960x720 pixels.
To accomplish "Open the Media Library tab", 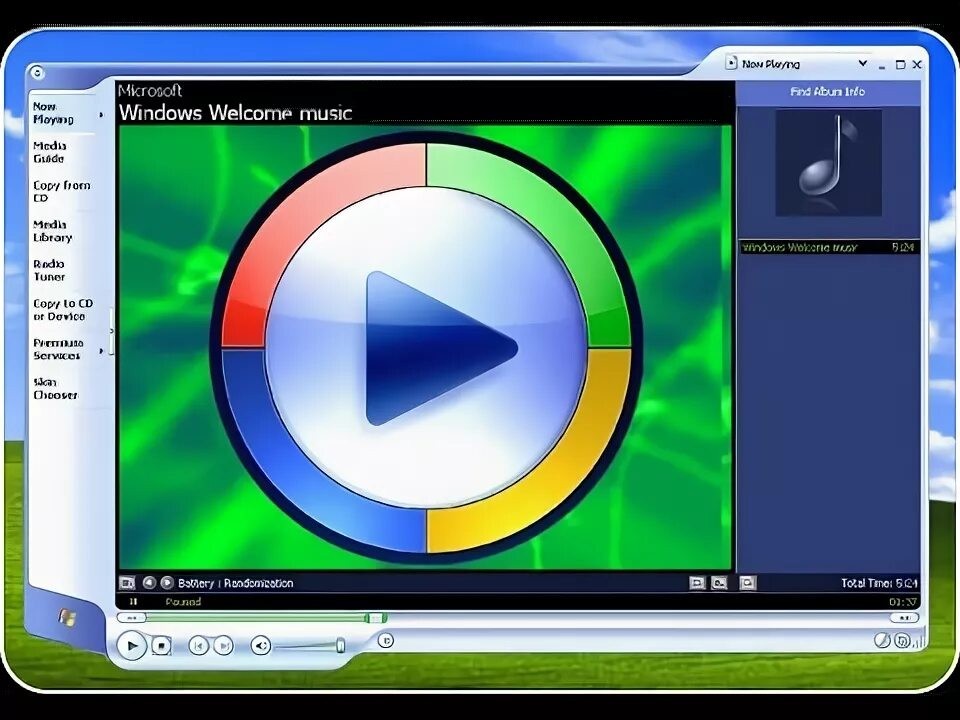I will pyautogui.click(x=52, y=231).
